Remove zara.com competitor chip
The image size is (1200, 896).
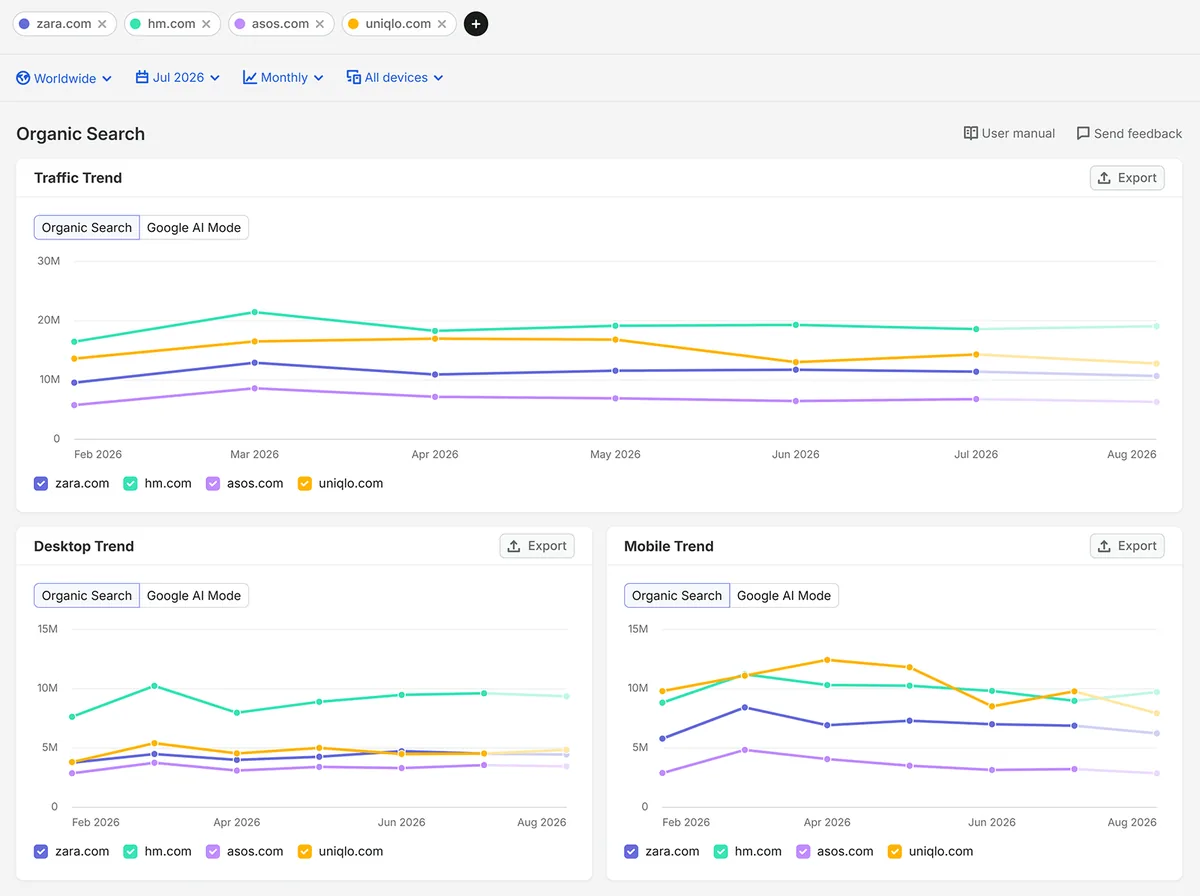click(x=102, y=24)
